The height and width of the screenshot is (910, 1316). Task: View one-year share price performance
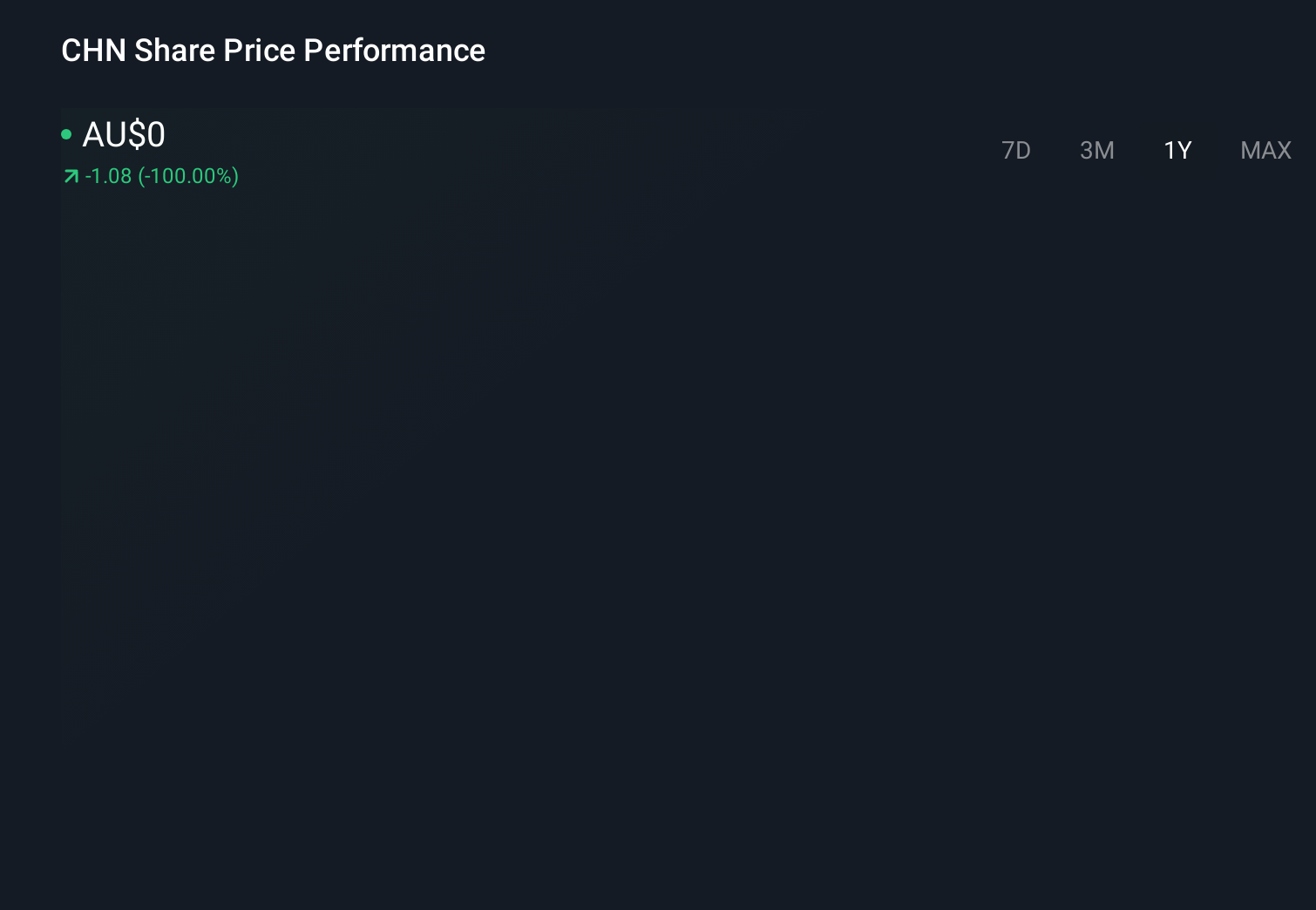coord(1177,151)
